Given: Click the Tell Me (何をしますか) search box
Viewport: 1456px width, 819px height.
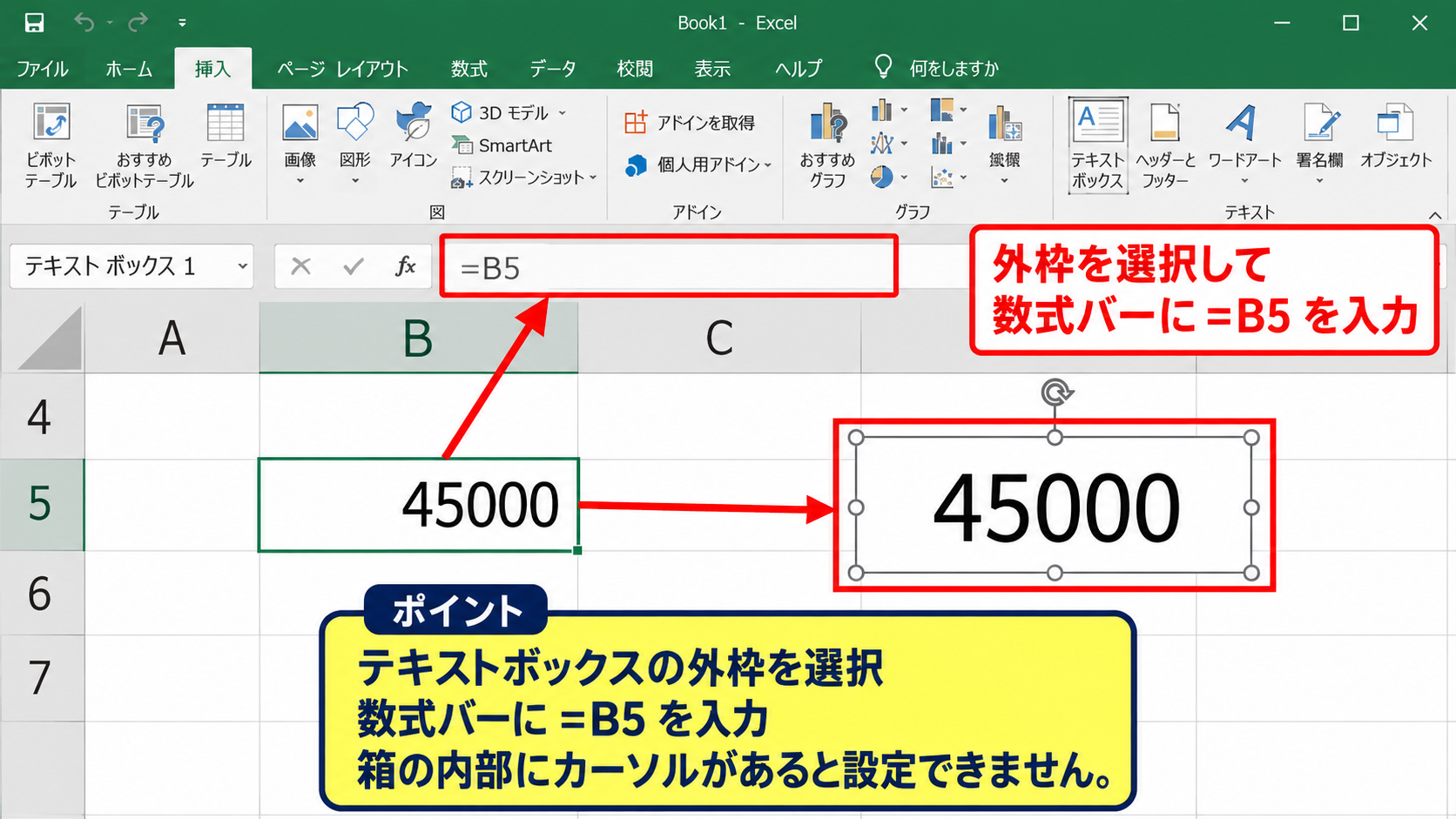Looking at the screenshot, I should 937,68.
